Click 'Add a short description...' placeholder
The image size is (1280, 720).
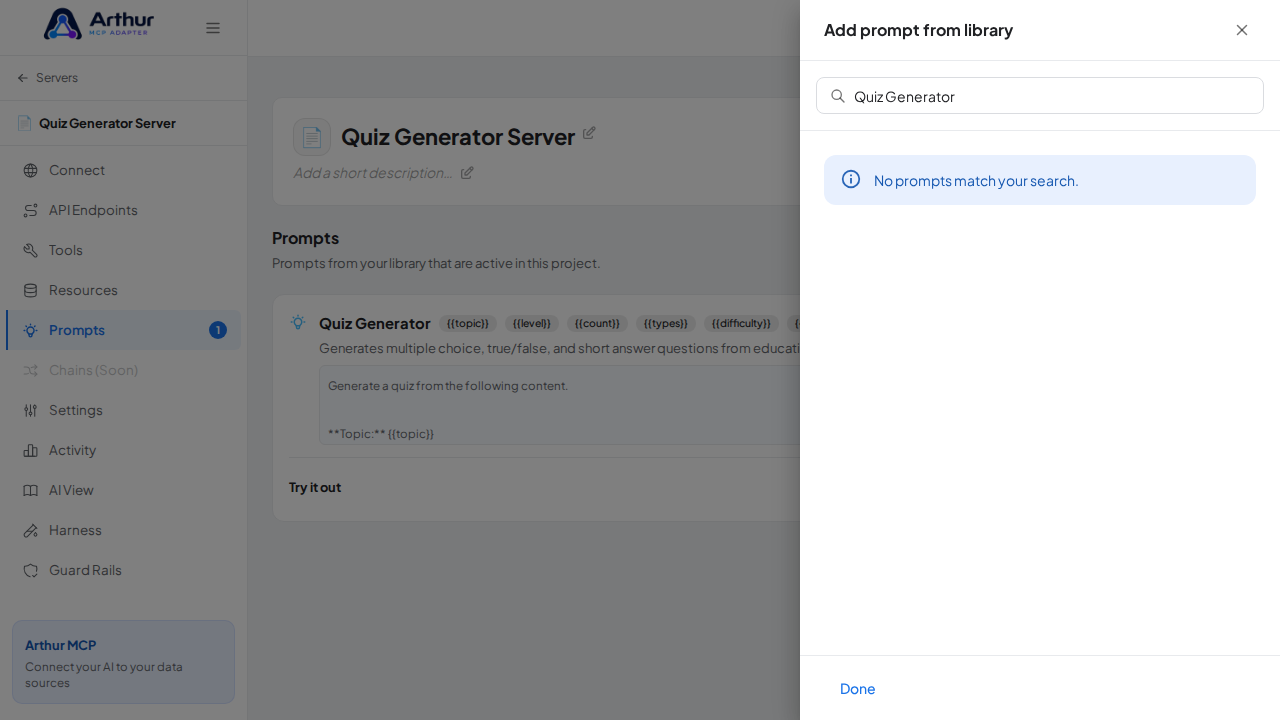(373, 172)
